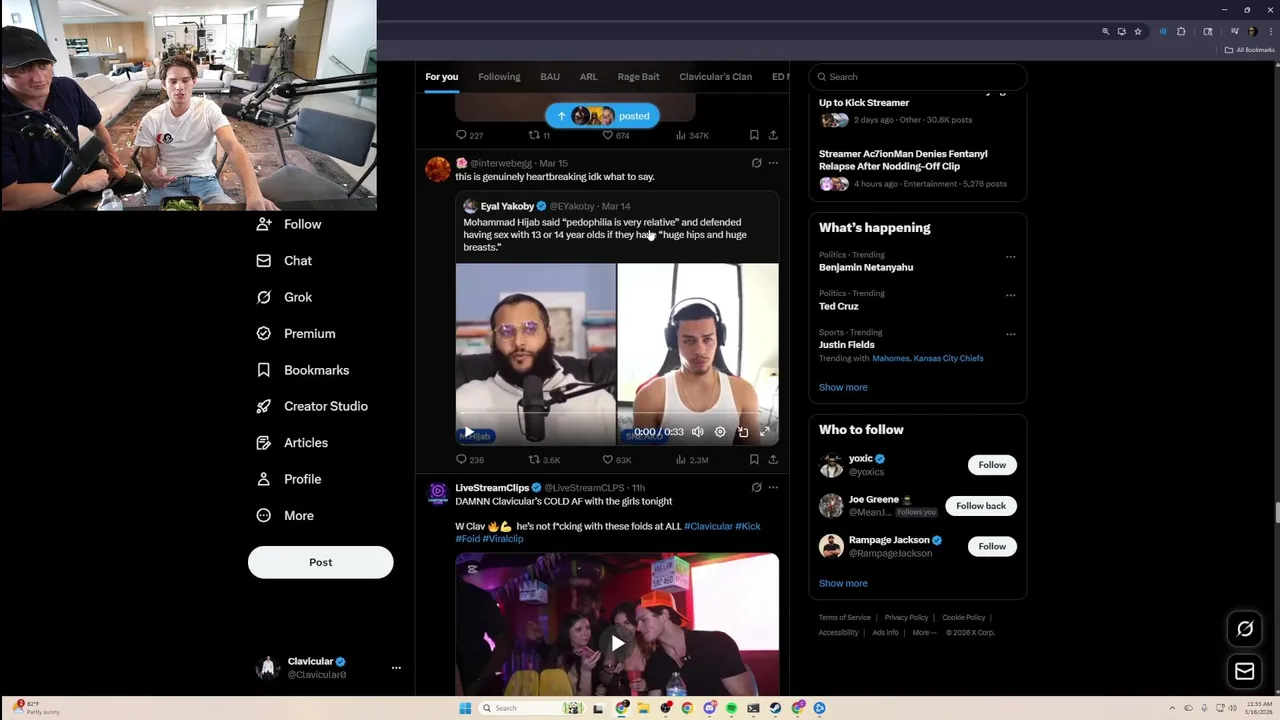The height and width of the screenshot is (720, 1280).
Task: Open Clavicular account options menu
Action: [396, 667]
